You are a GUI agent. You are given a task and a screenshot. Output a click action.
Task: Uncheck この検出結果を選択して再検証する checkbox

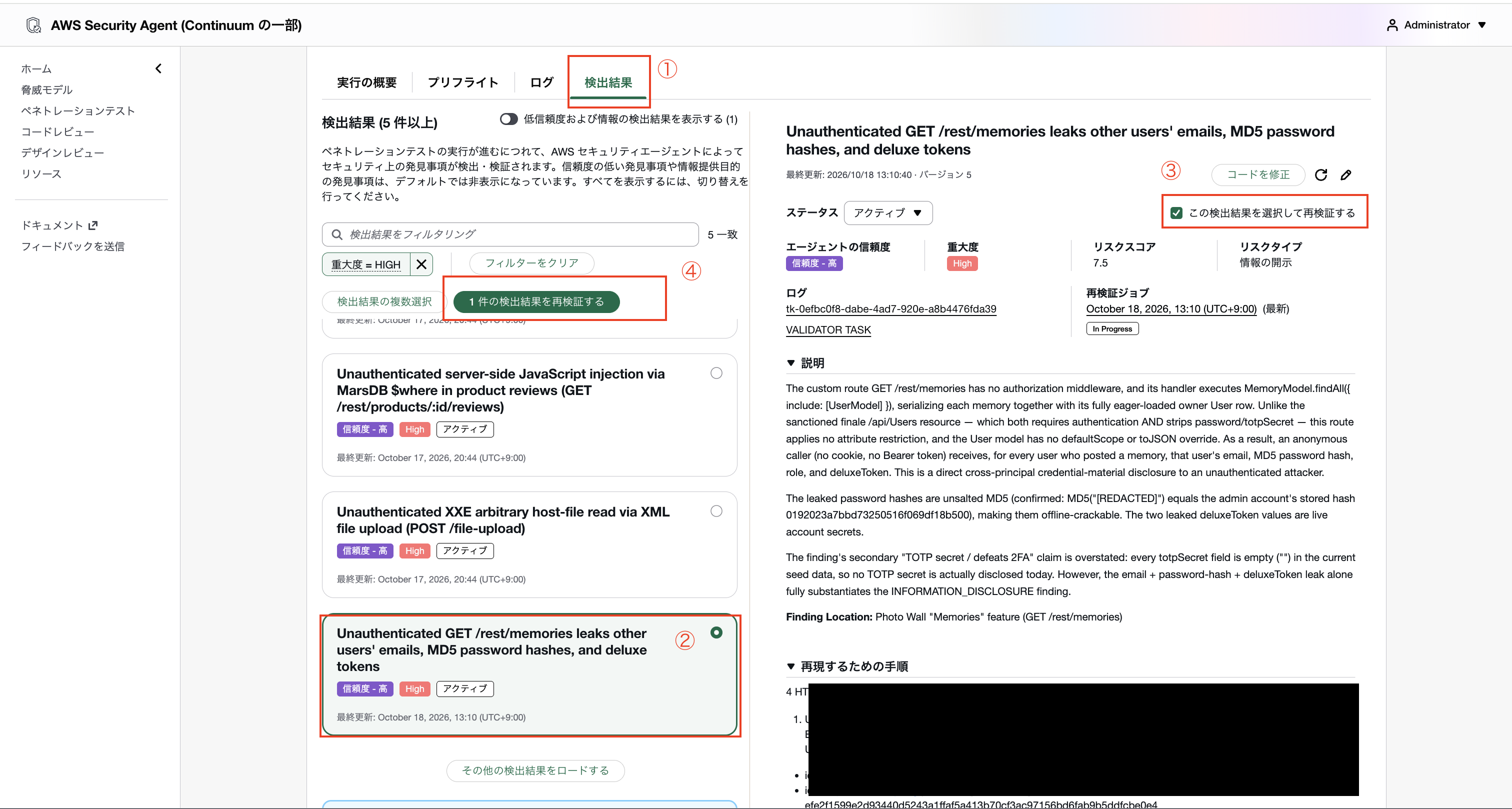pos(1176,212)
